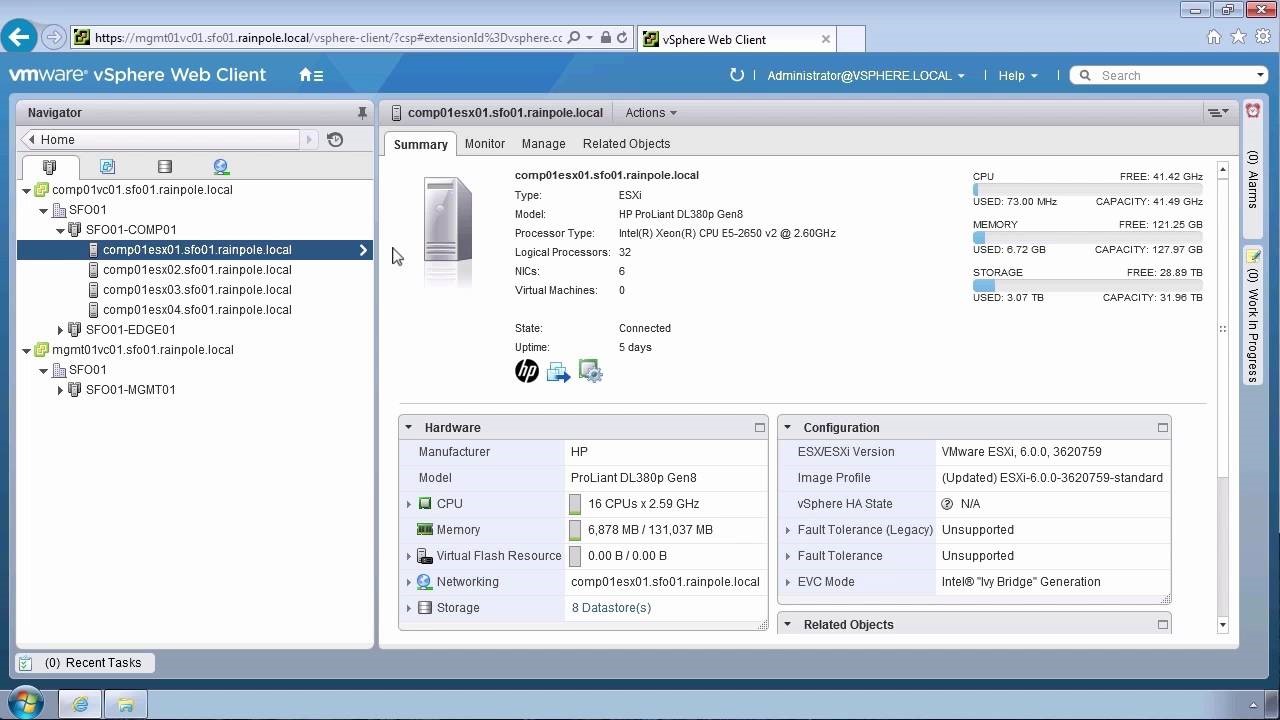This screenshot has height=720, width=1280.
Task: Open the 8 Datastore(s) link
Action: pos(611,608)
